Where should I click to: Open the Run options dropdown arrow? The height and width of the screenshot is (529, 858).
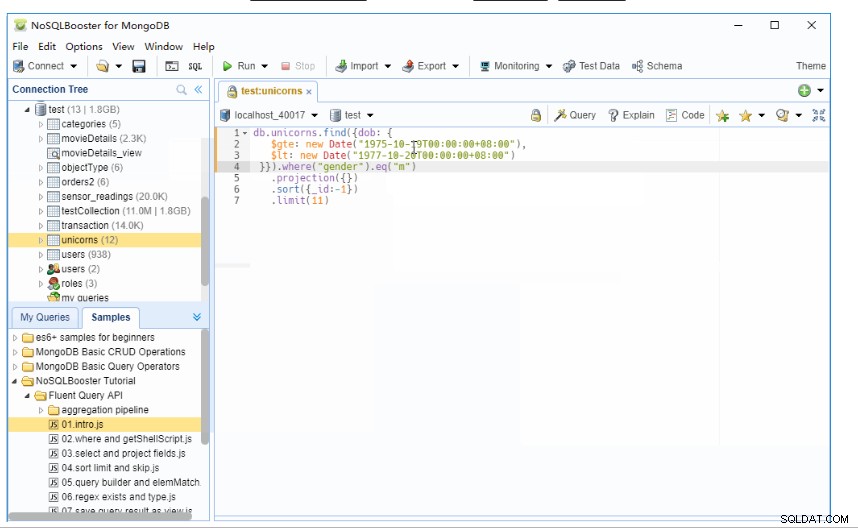(264, 66)
